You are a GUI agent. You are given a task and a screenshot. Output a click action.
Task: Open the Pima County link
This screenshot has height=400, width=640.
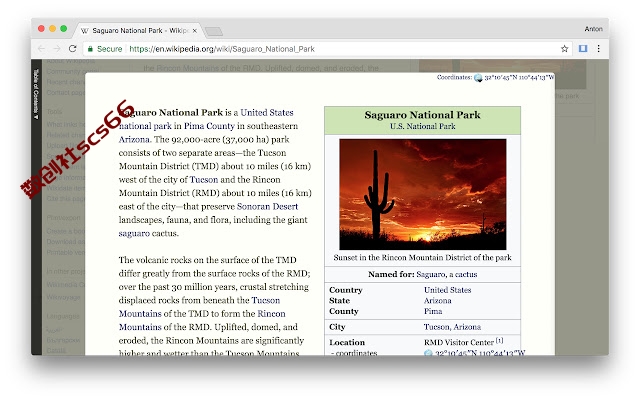click(x=209, y=126)
